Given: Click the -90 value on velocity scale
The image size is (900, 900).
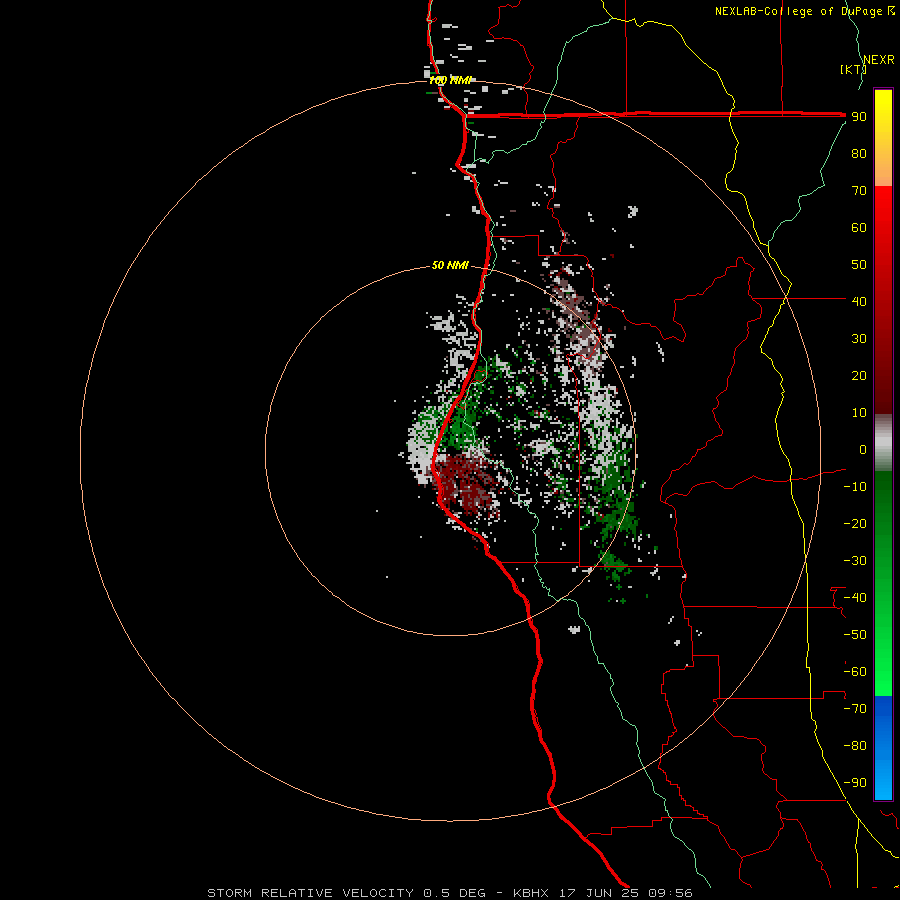Looking at the screenshot, I should tap(855, 783).
